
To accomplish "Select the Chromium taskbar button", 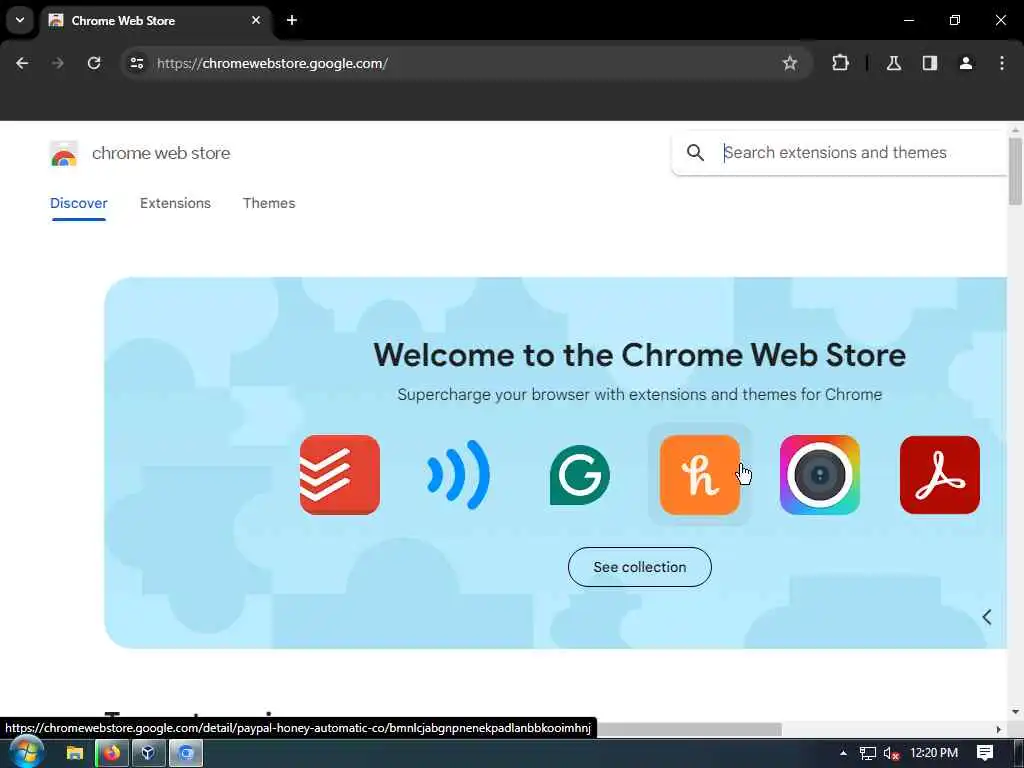I will 186,753.
